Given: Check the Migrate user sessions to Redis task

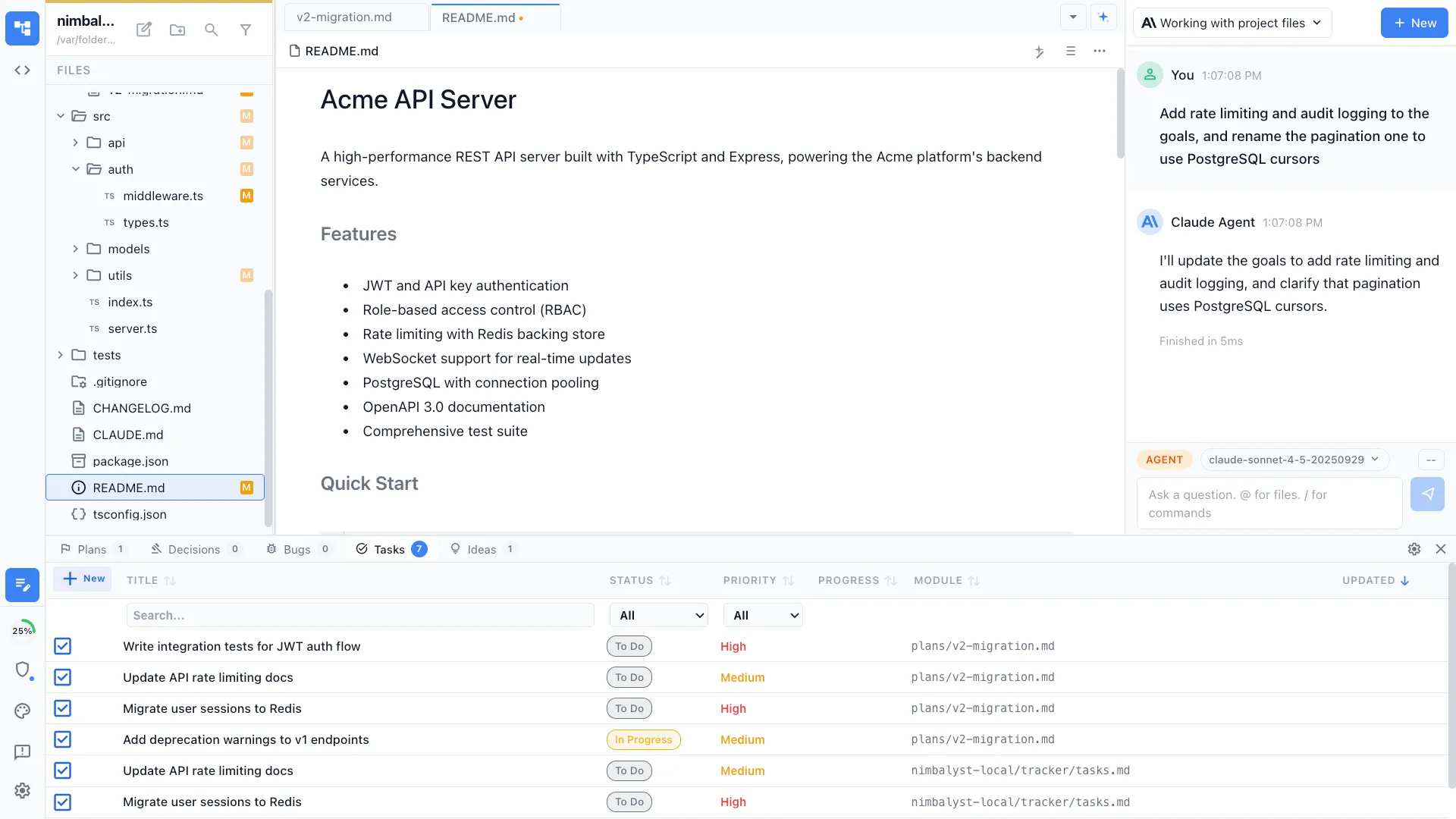Looking at the screenshot, I should [62, 708].
